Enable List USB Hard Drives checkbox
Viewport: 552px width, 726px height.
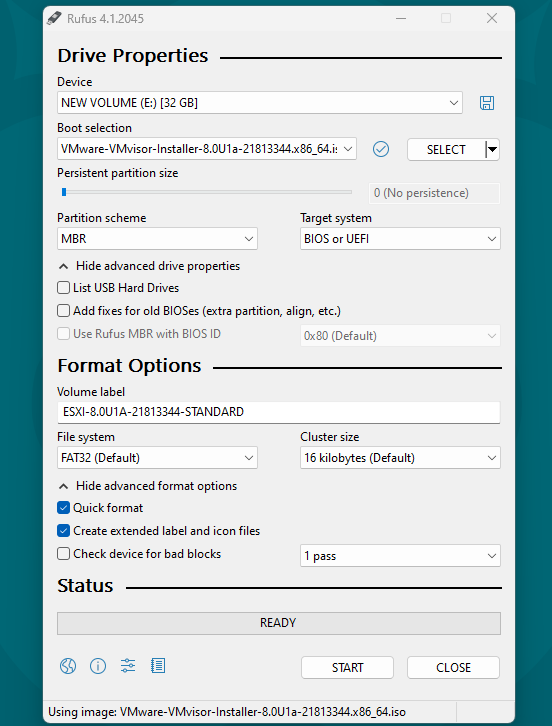[63, 288]
